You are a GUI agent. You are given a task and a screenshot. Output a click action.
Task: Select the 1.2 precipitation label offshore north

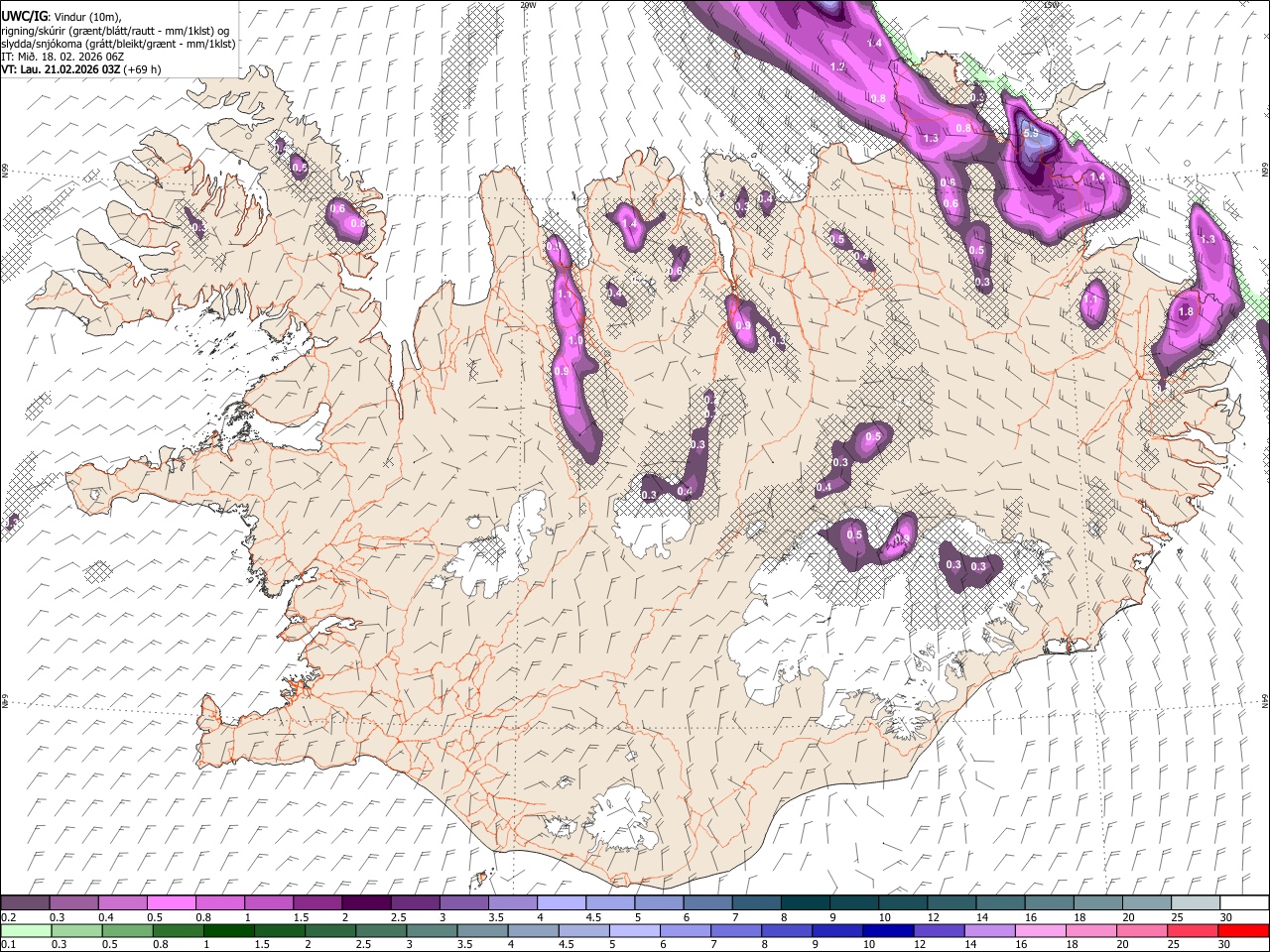(837, 66)
